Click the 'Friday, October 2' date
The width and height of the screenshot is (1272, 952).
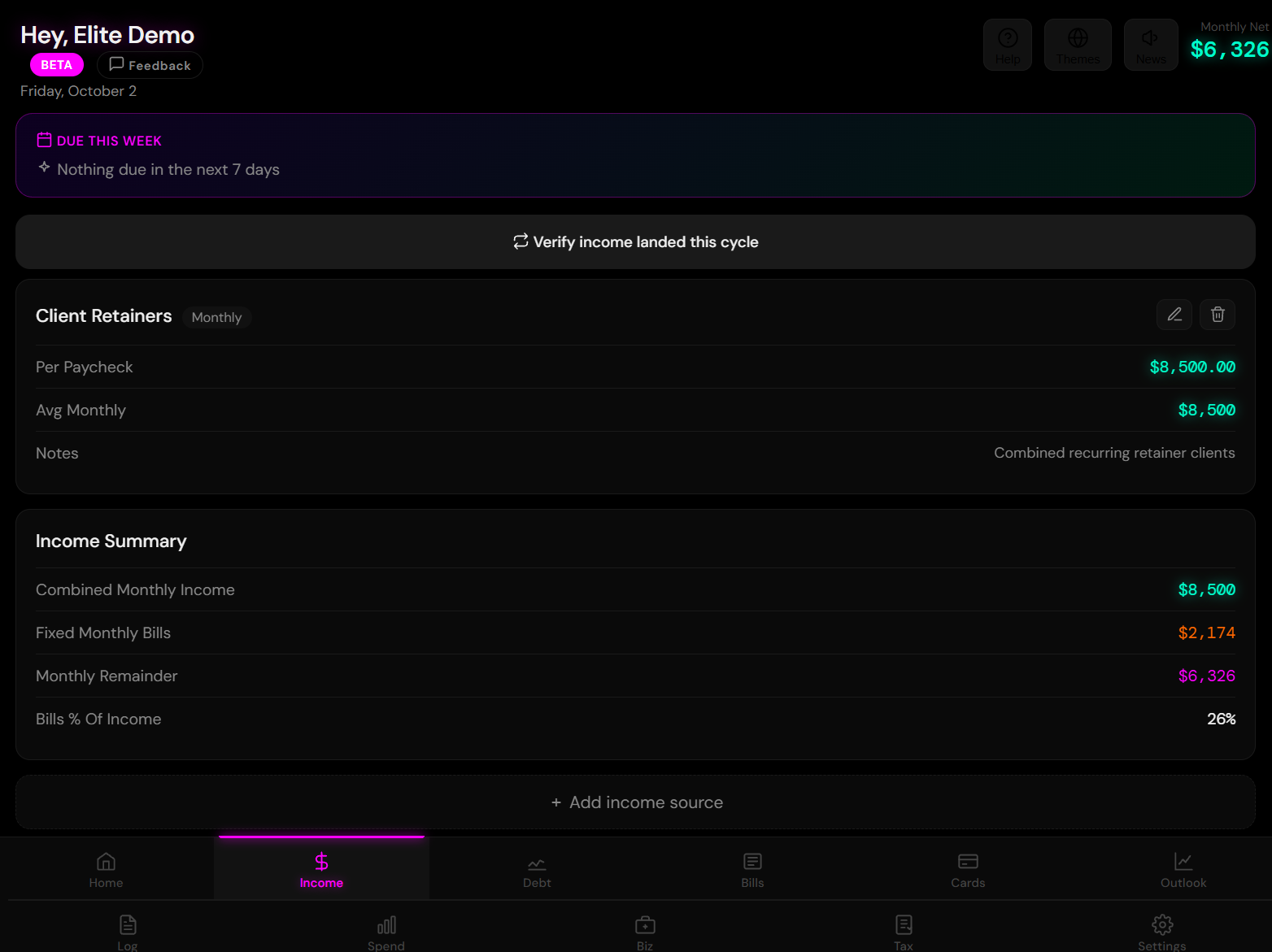click(x=78, y=91)
